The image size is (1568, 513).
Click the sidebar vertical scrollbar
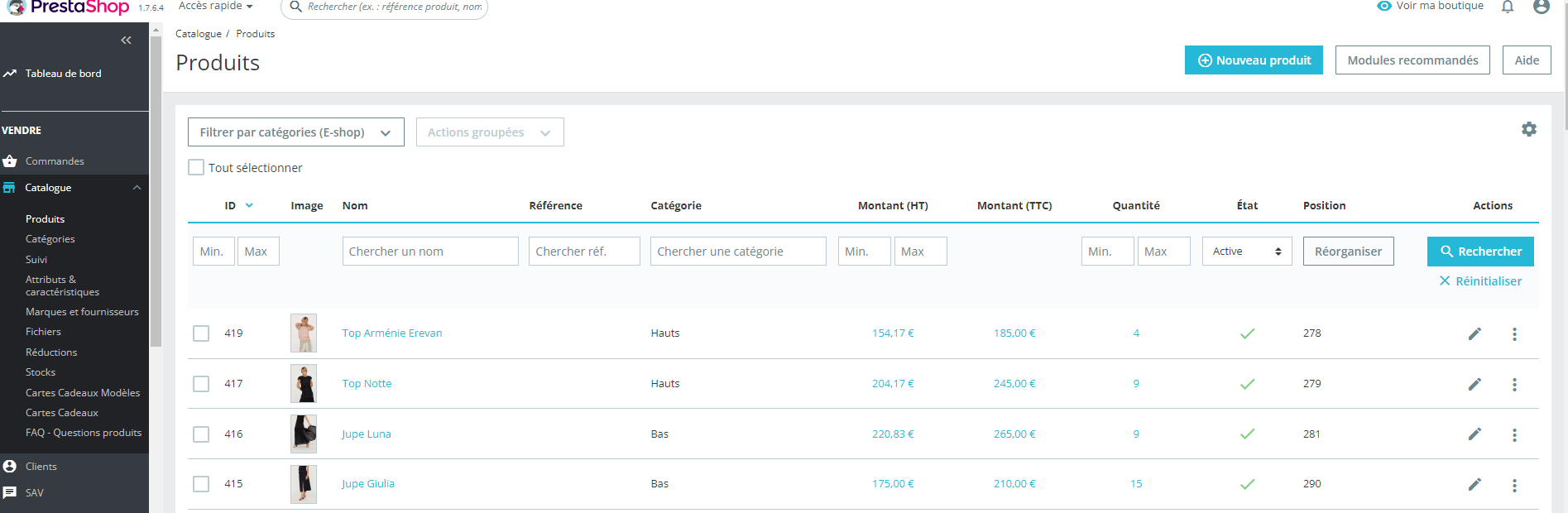pos(156,190)
